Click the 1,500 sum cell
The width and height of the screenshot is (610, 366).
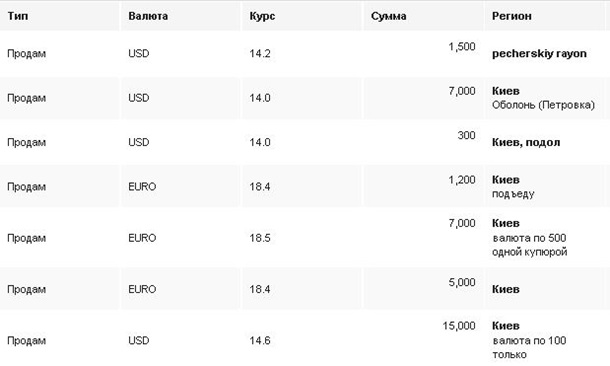pyautogui.click(x=462, y=47)
